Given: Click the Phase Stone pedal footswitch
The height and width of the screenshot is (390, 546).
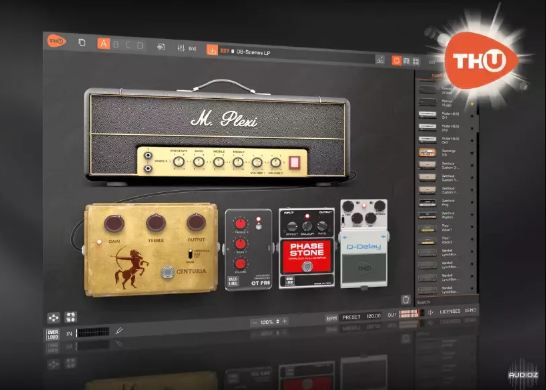Looking at the screenshot, I should pos(306,267).
